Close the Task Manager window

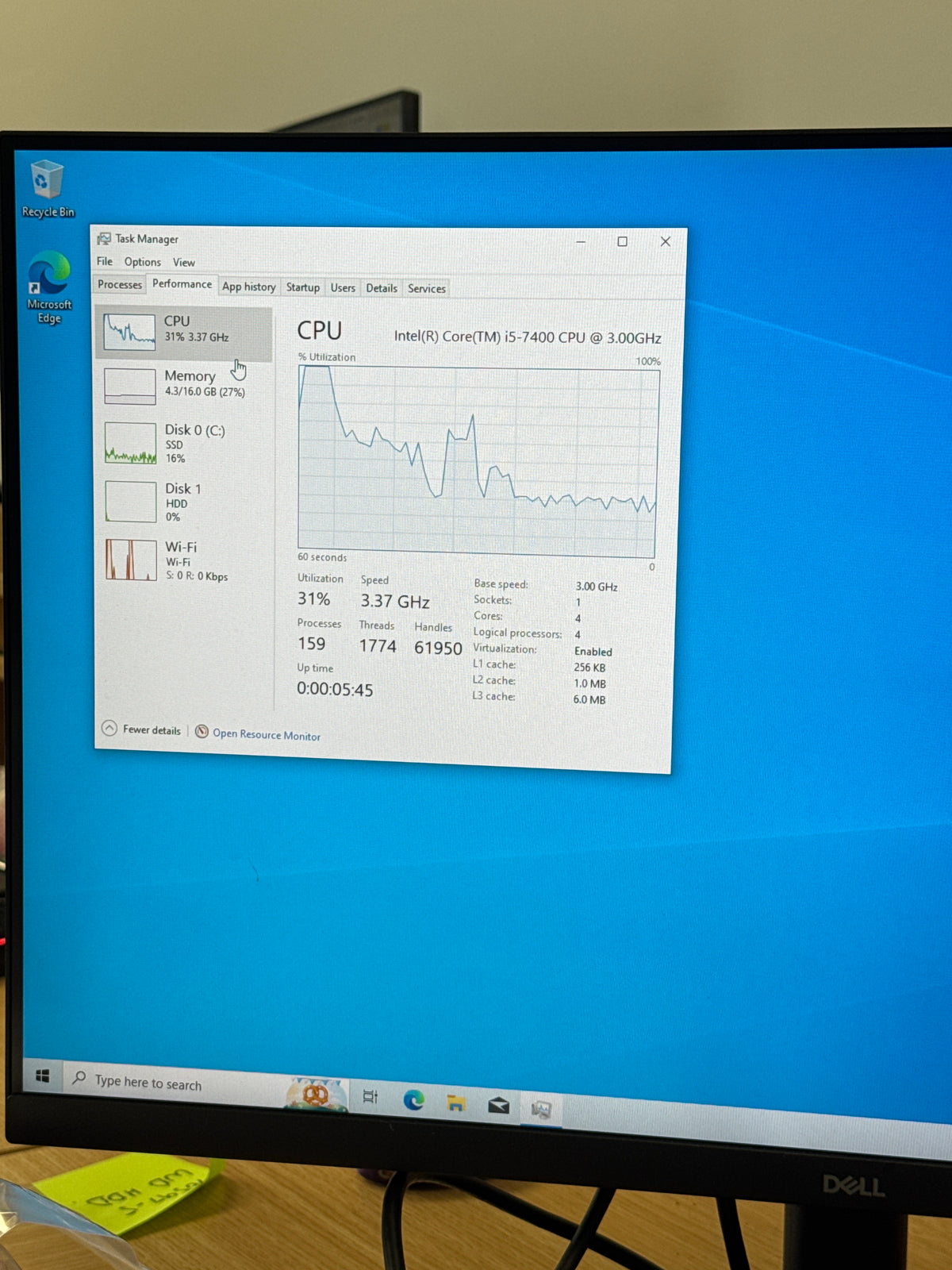[x=666, y=241]
